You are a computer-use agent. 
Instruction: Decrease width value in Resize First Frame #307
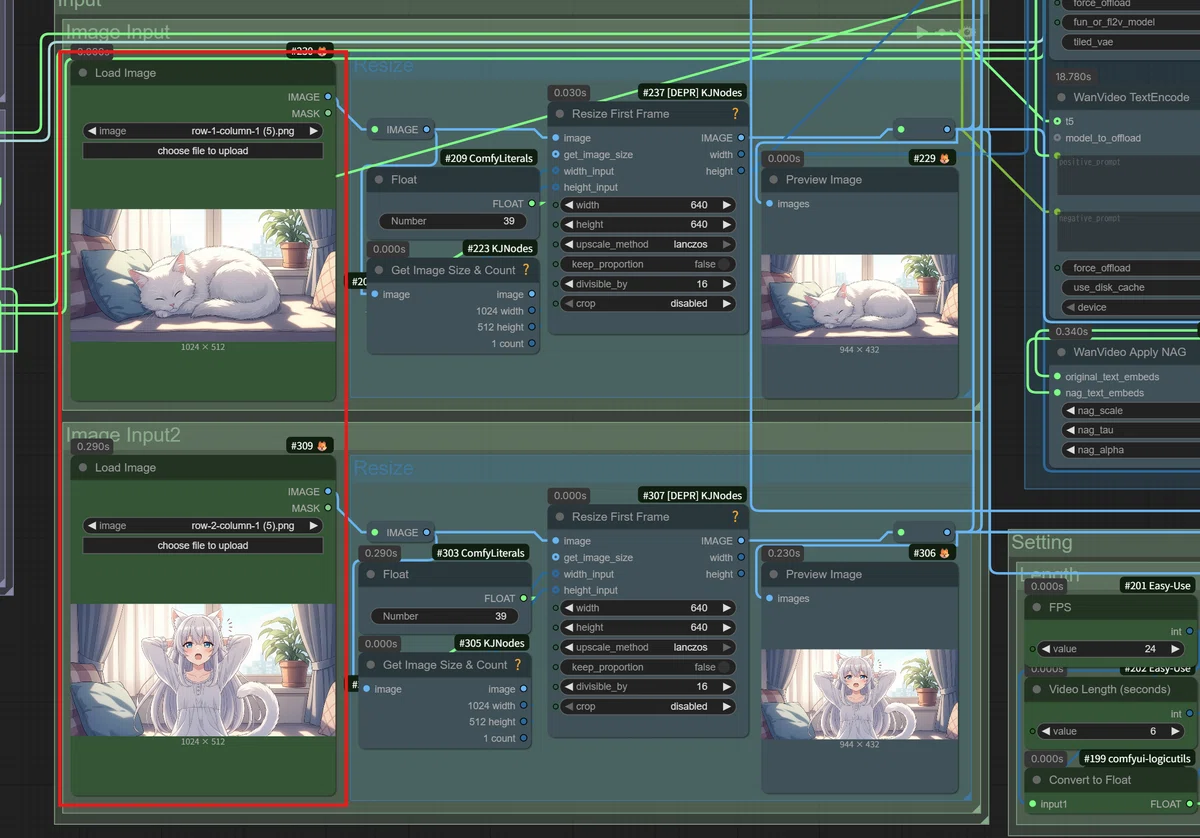pos(569,608)
